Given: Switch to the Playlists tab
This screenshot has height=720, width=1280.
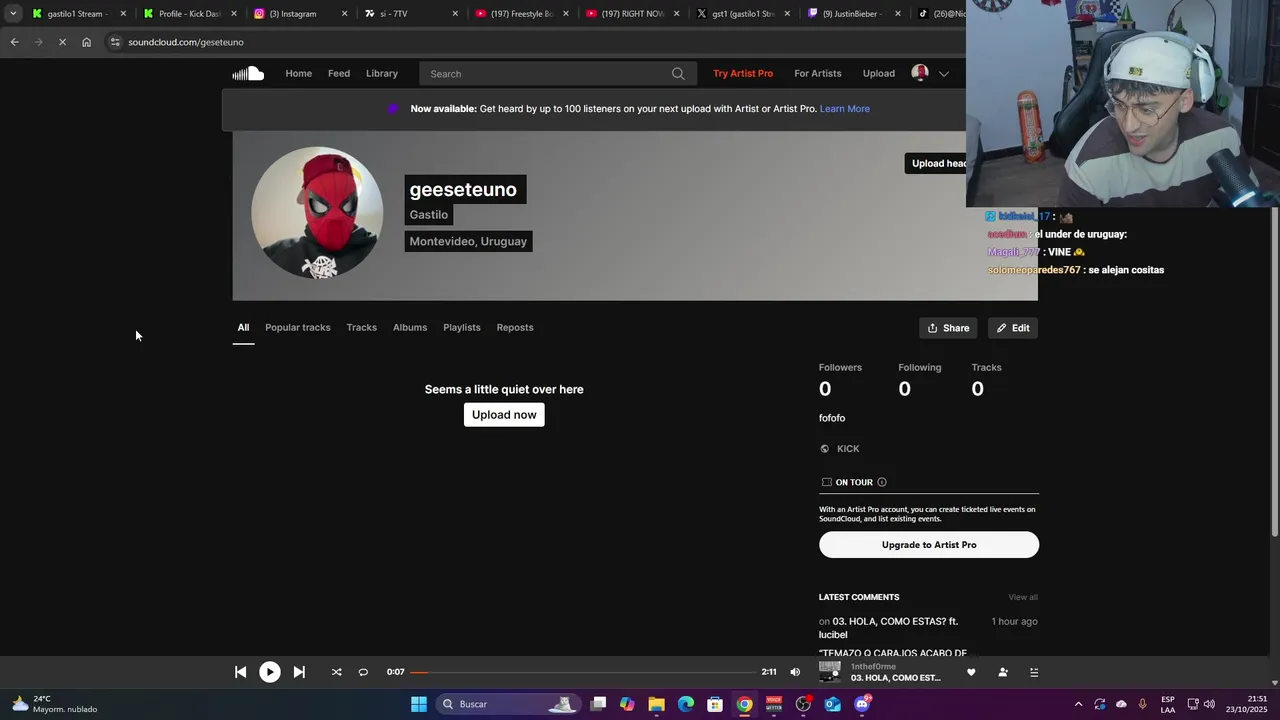Looking at the screenshot, I should (x=462, y=327).
